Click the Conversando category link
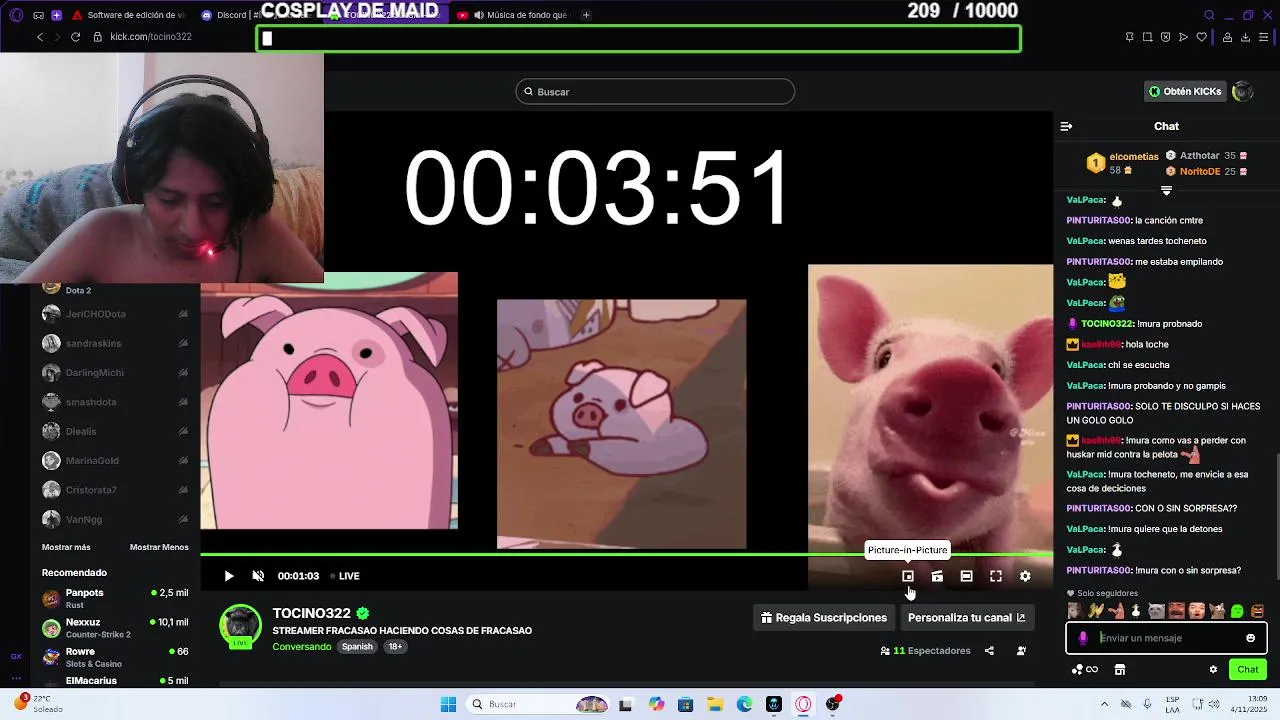This screenshot has width=1280, height=720. point(302,647)
